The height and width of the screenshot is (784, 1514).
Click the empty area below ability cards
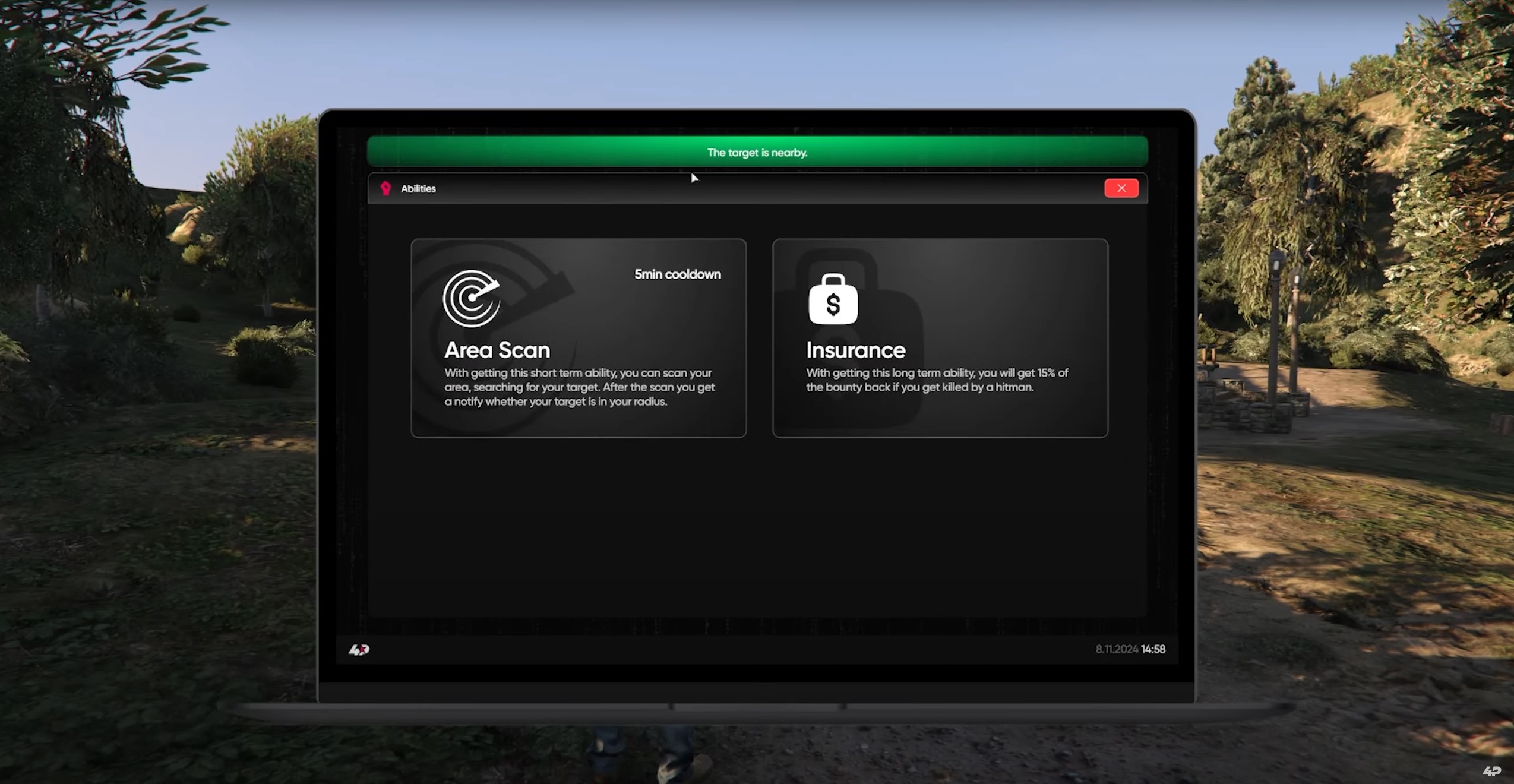[757, 529]
